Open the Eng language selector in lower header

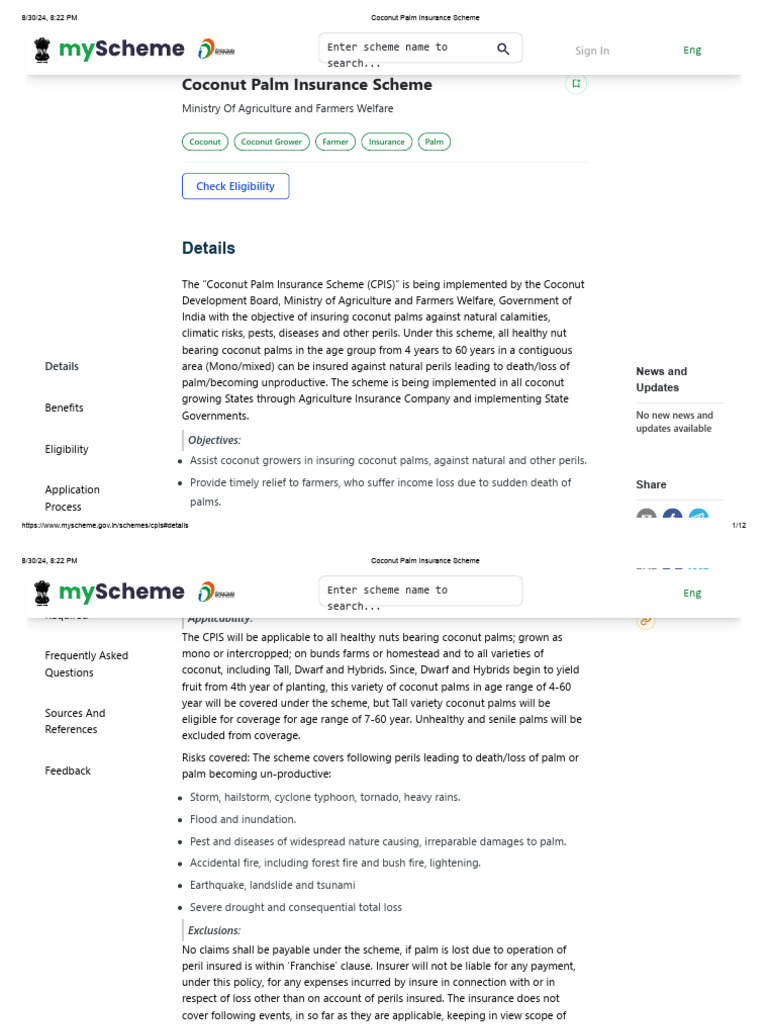[692, 593]
